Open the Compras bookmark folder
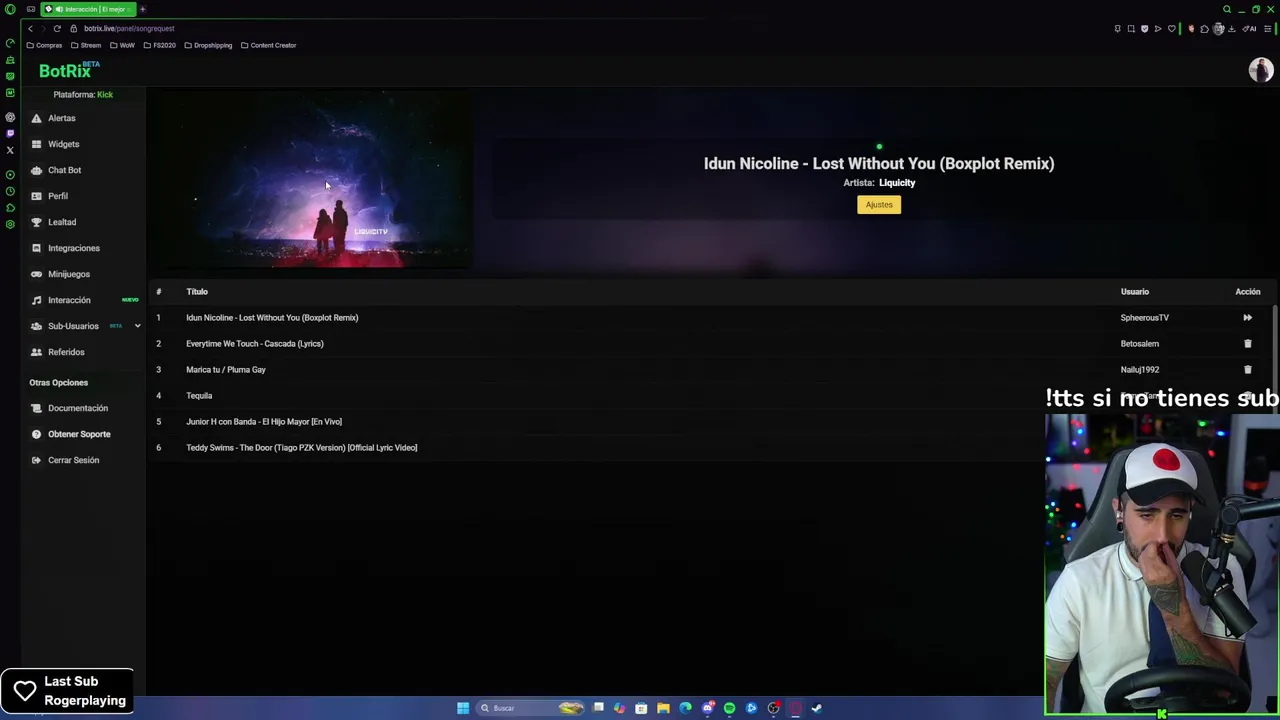Viewport: 1280px width, 720px height. point(44,45)
